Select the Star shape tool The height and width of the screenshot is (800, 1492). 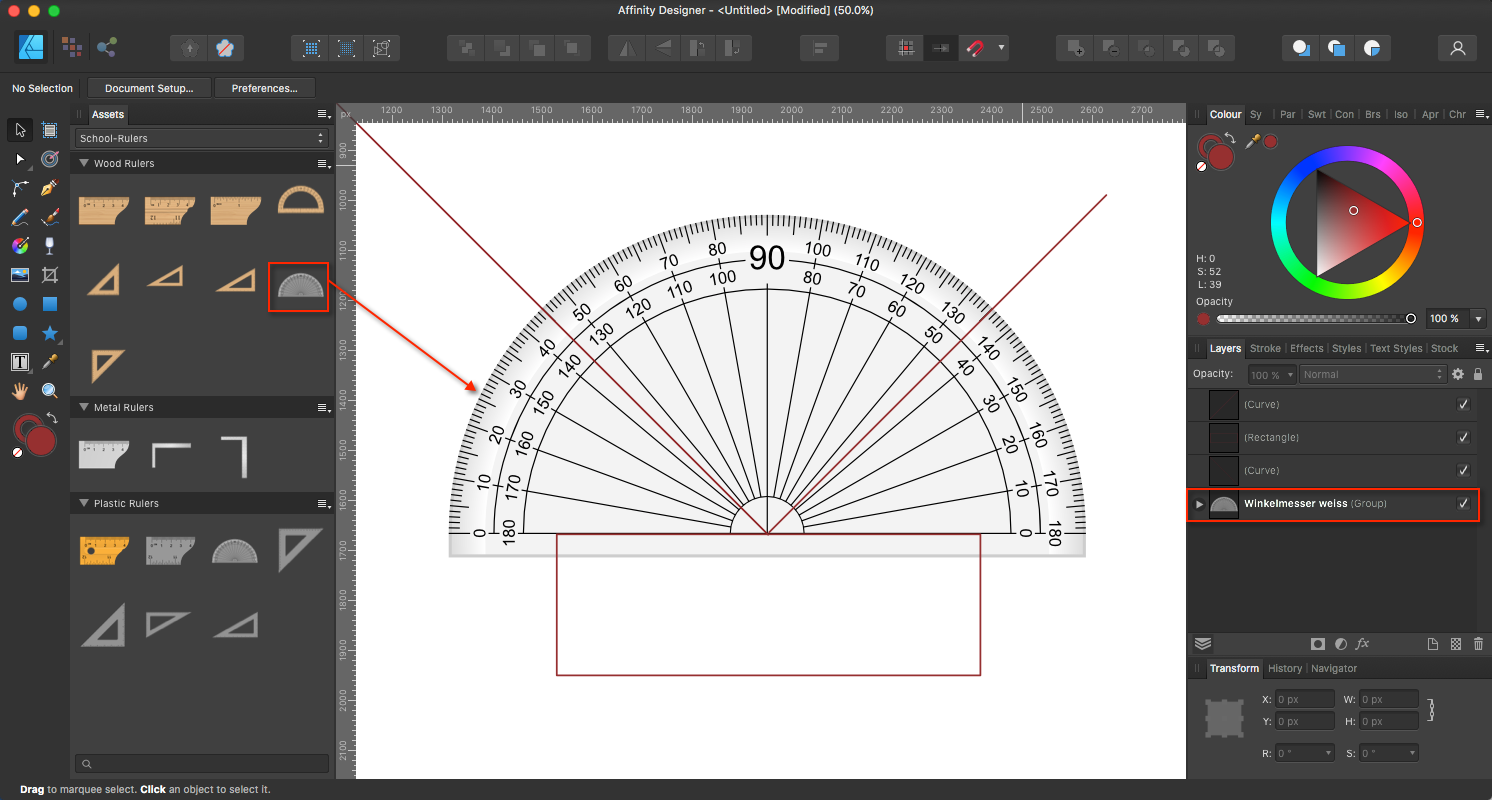[x=50, y=333]
